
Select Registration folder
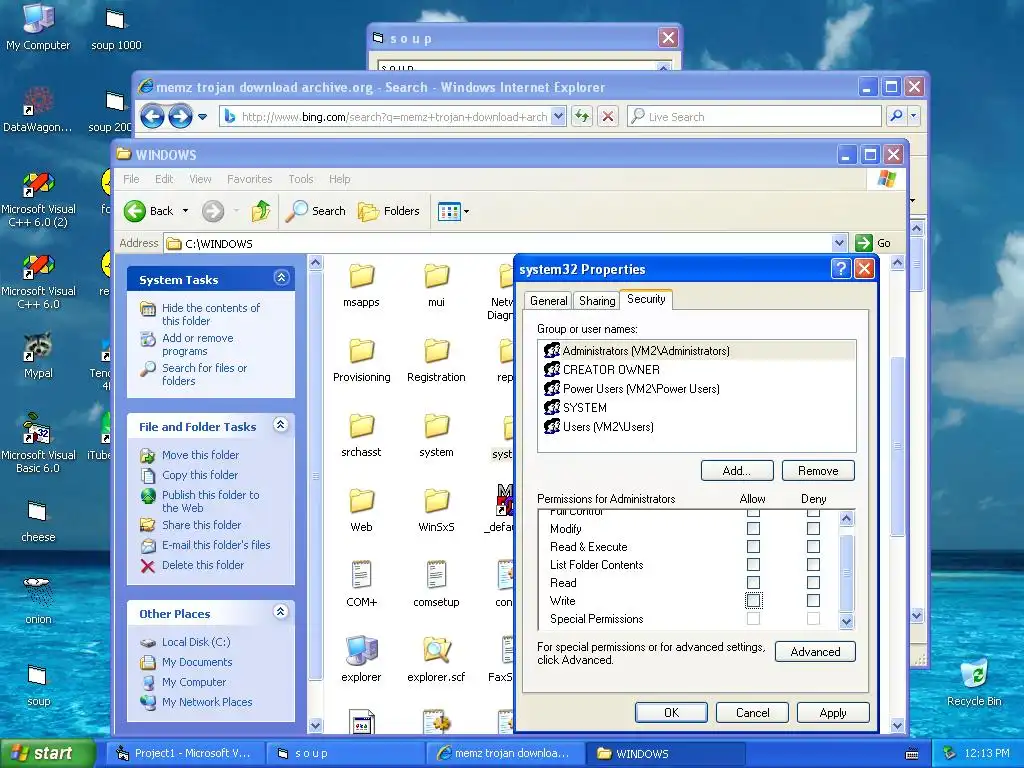tap(436, 360)
